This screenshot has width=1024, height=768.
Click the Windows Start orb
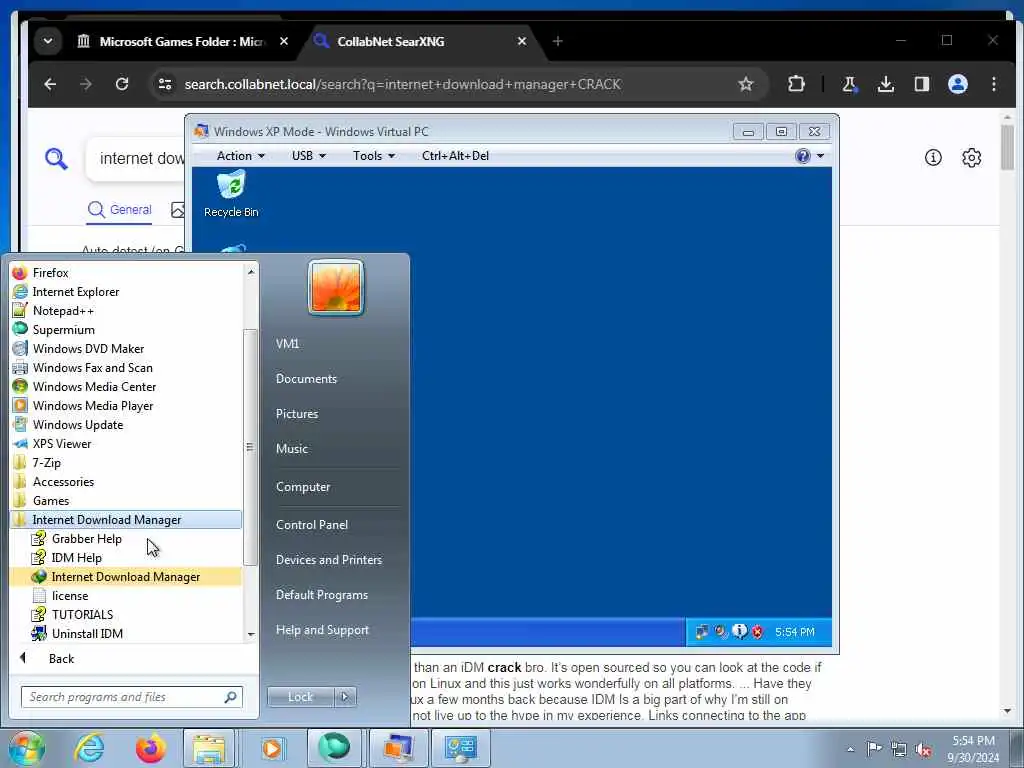point(27,748)
